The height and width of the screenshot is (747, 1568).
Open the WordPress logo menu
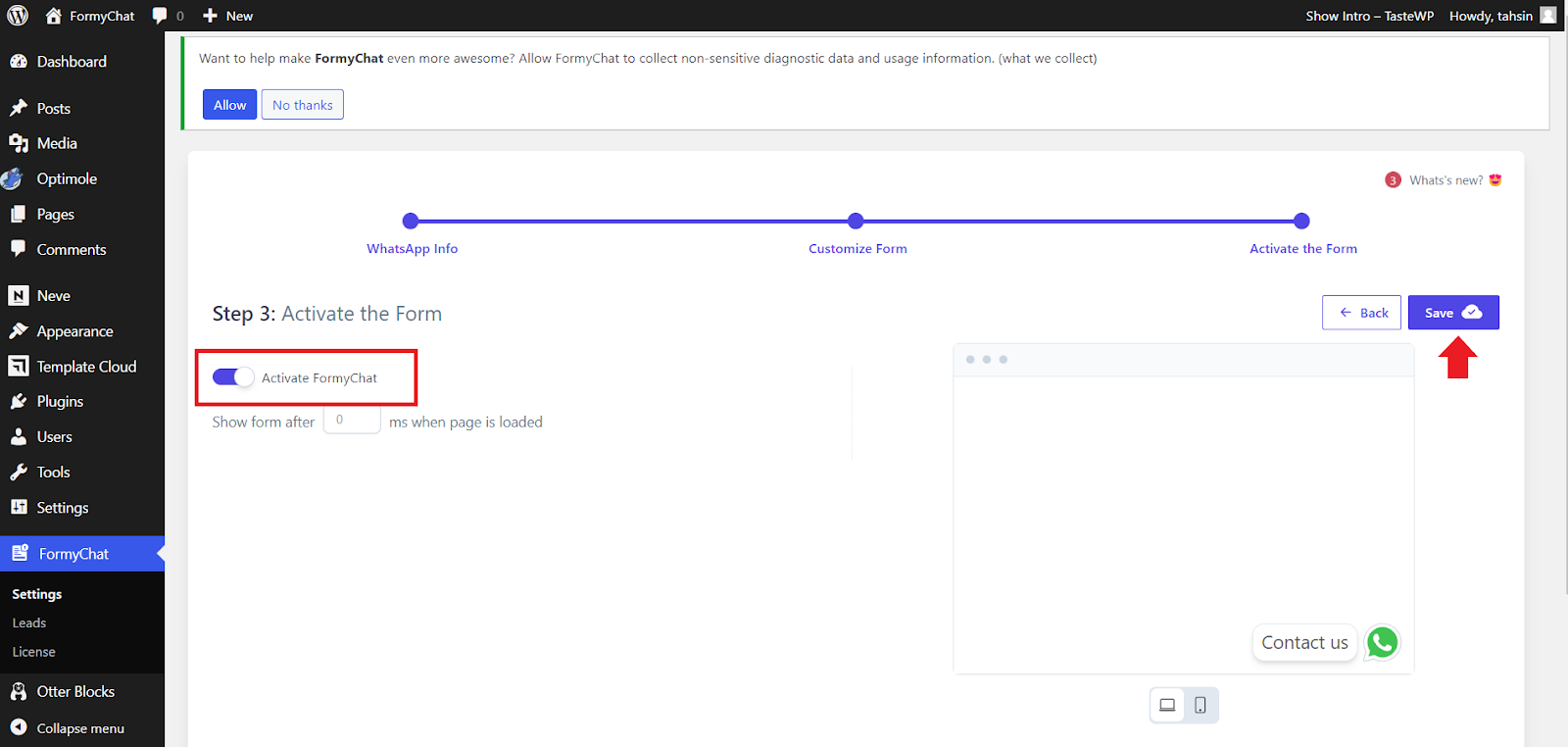18,16
